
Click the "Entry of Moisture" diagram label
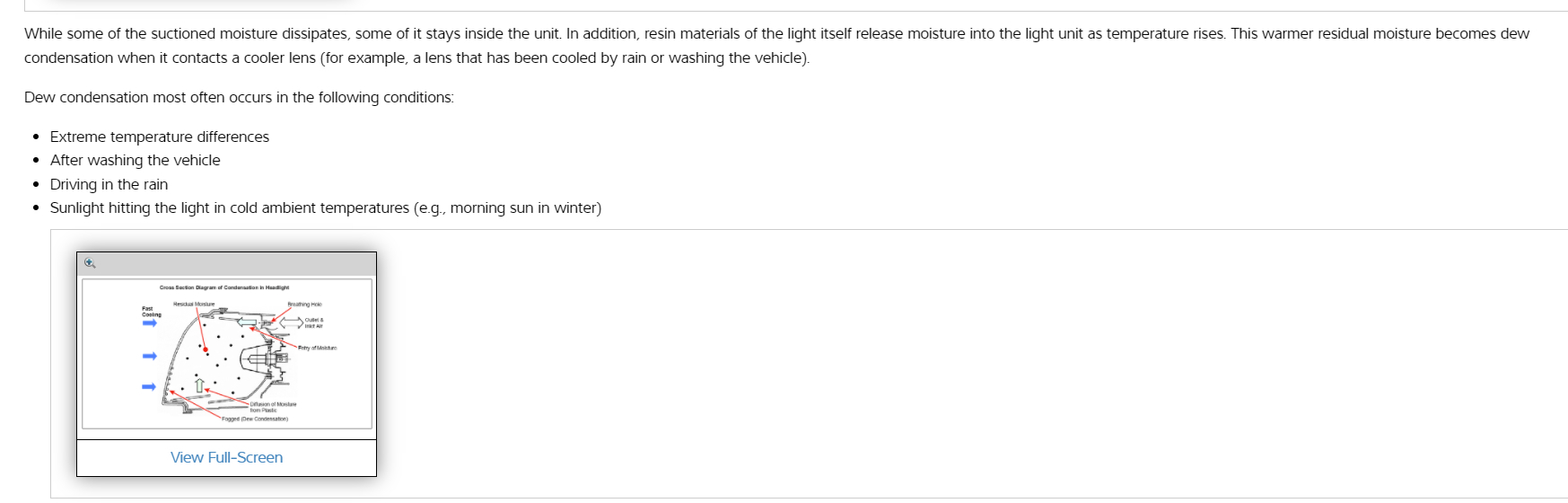(x=318, y=348)
